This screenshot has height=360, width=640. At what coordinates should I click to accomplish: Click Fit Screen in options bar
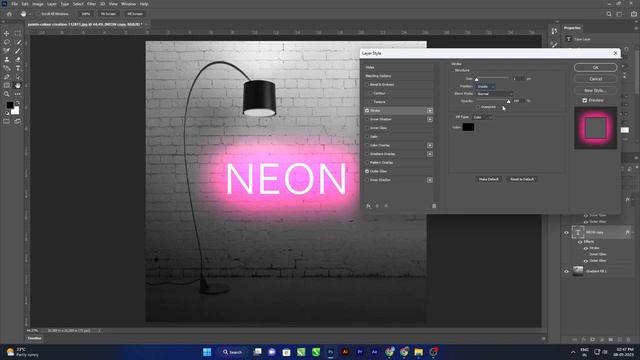pos(108,14)
